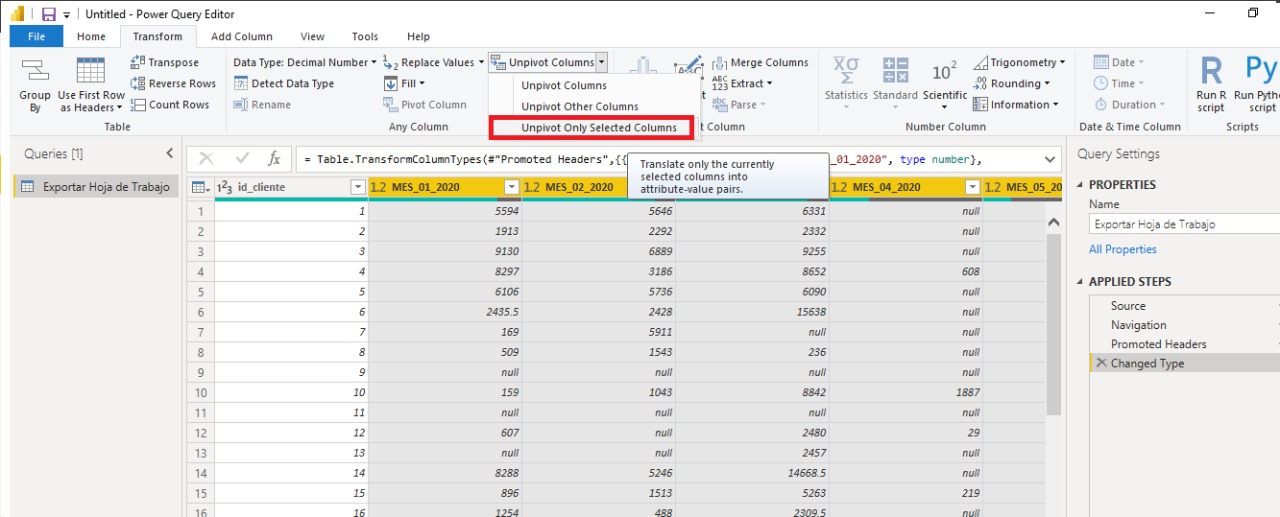Screen dimensions: 1280x517
Task: Open Replace Values dropdown
Action: (433, 62)
